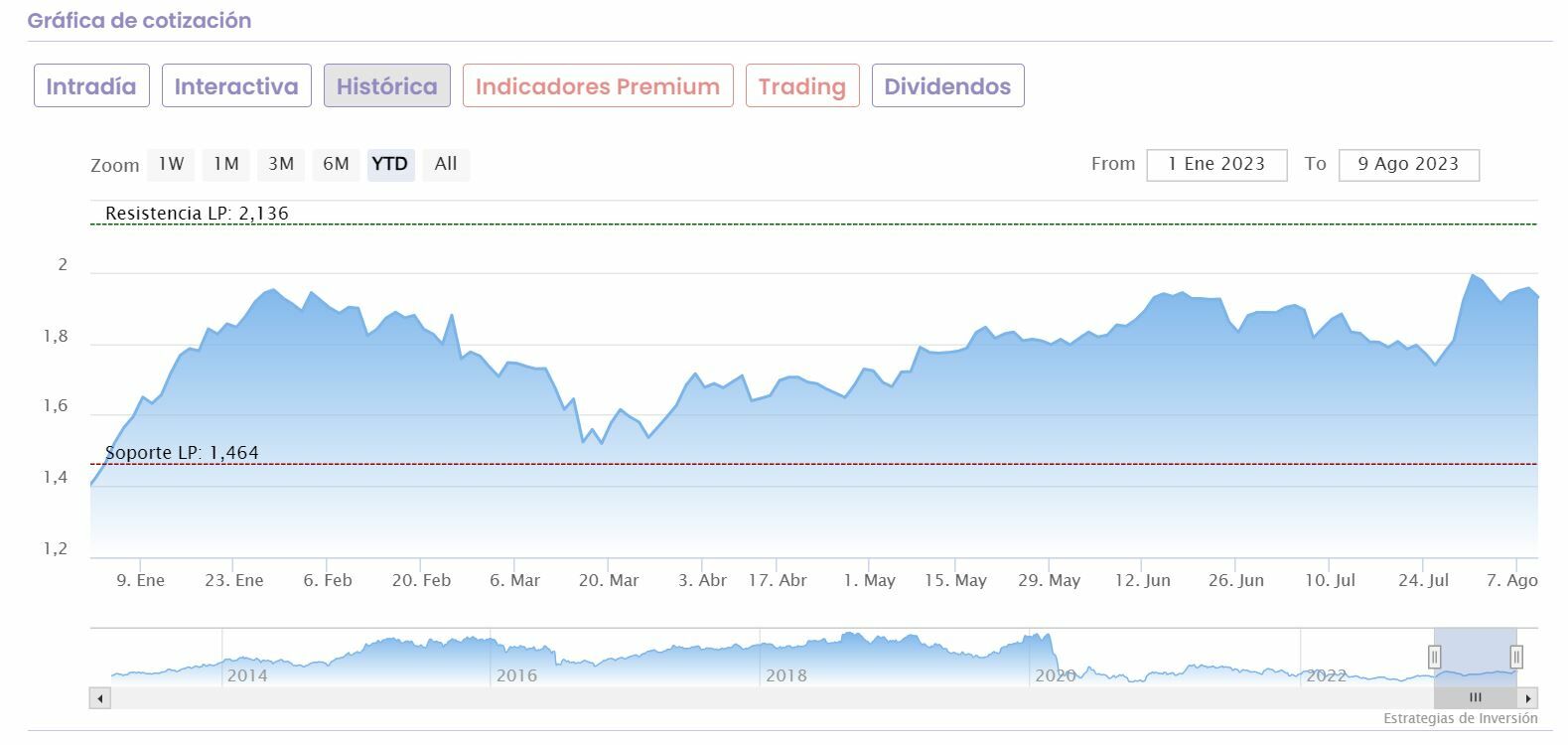The image size is (1568, 745).
Task: Open Indicadores Premium tab
Action: pos(598,86)
